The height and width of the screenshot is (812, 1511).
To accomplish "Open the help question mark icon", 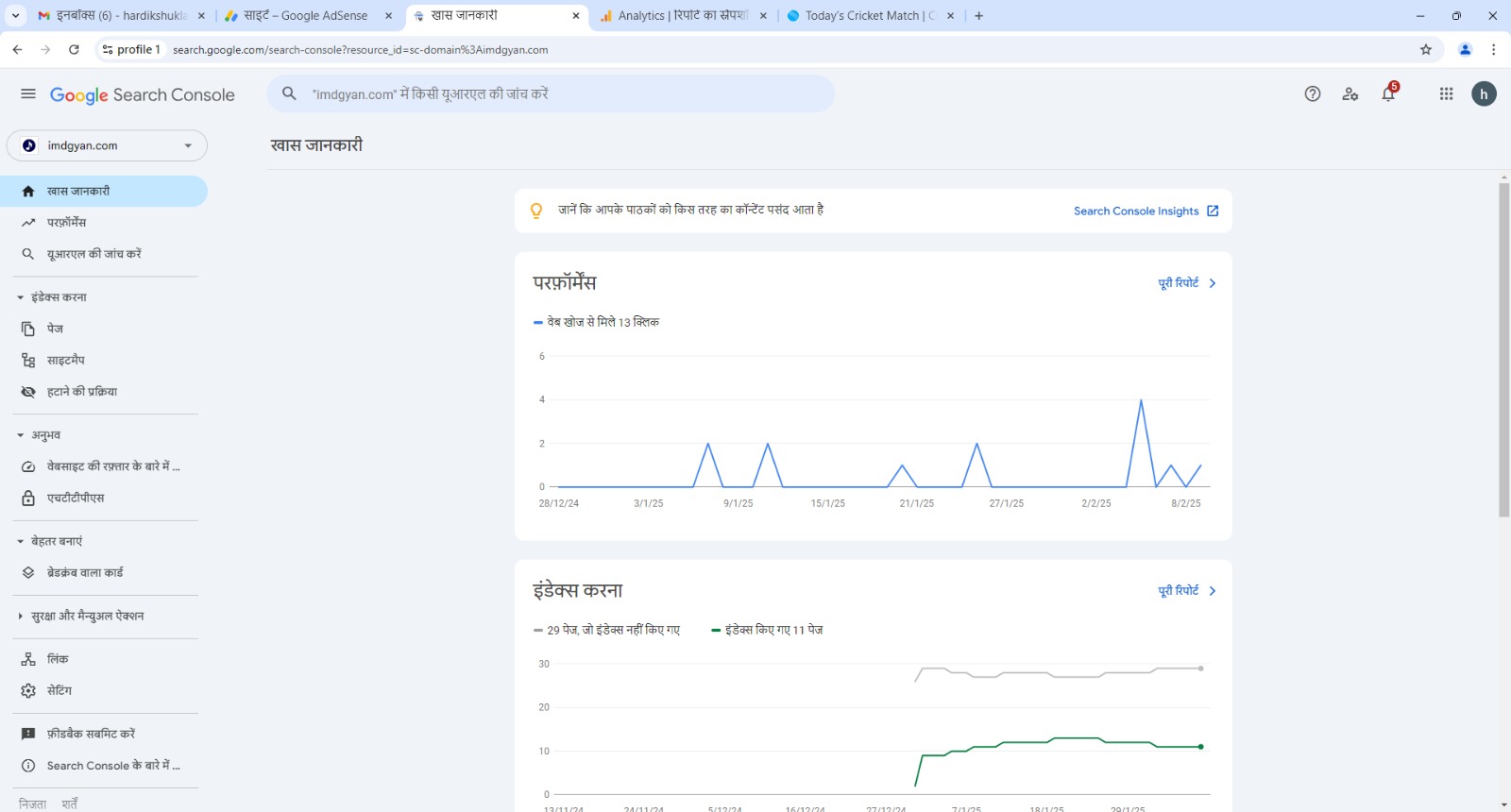I will [x=1313, y=93].
